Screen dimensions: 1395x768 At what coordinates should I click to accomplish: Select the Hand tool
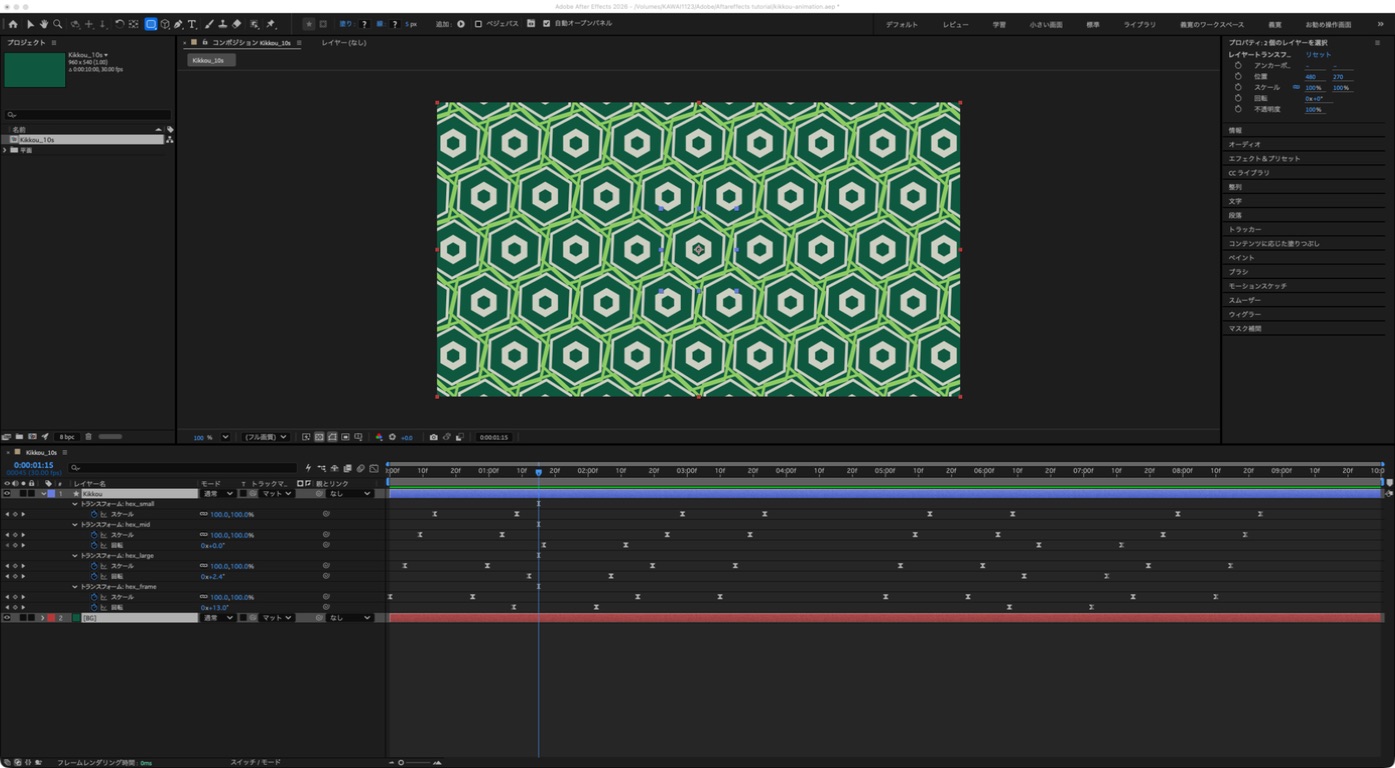point(44,24)
